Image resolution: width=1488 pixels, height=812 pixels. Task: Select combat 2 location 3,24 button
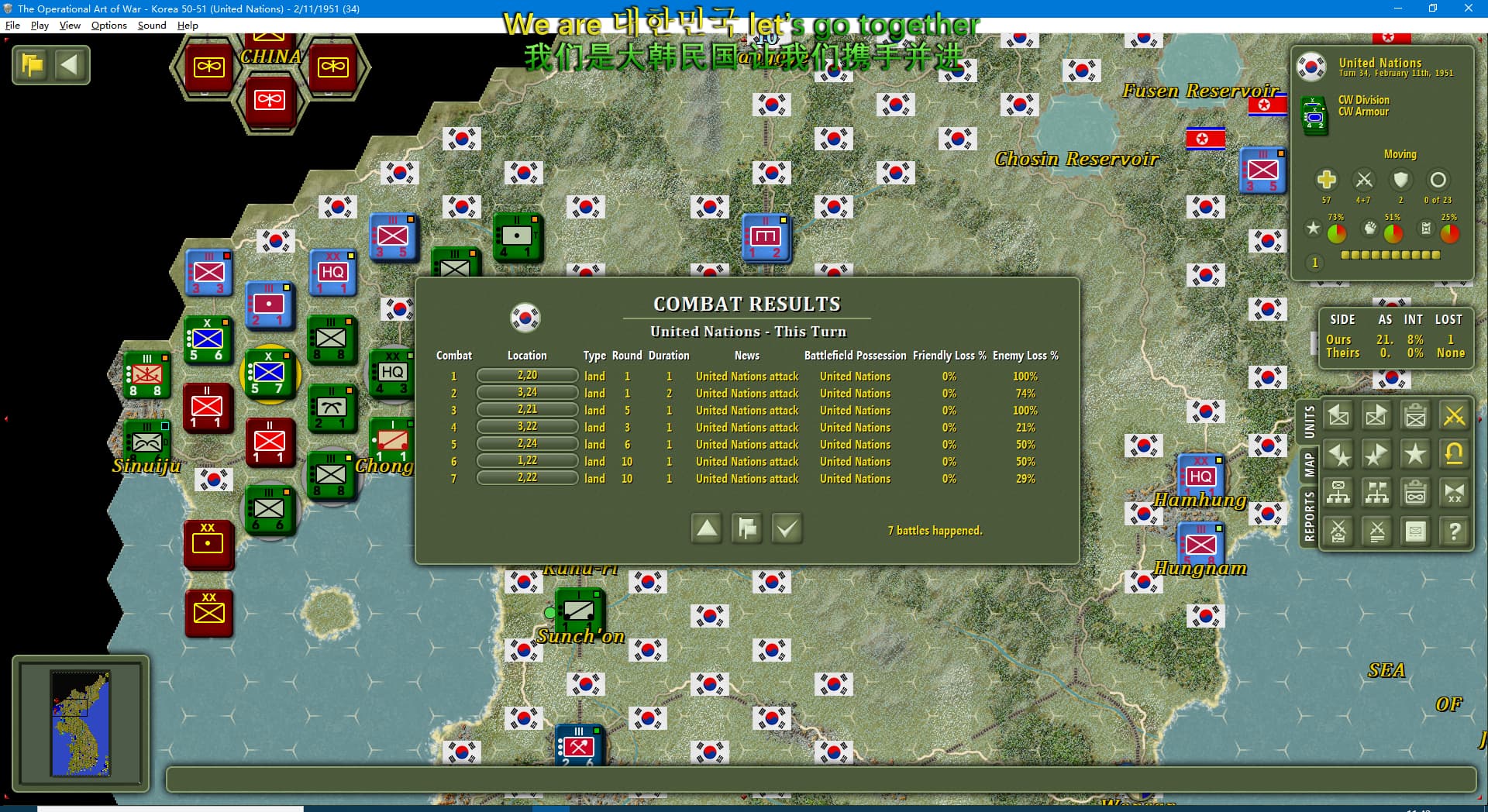[x=527, y=393]
